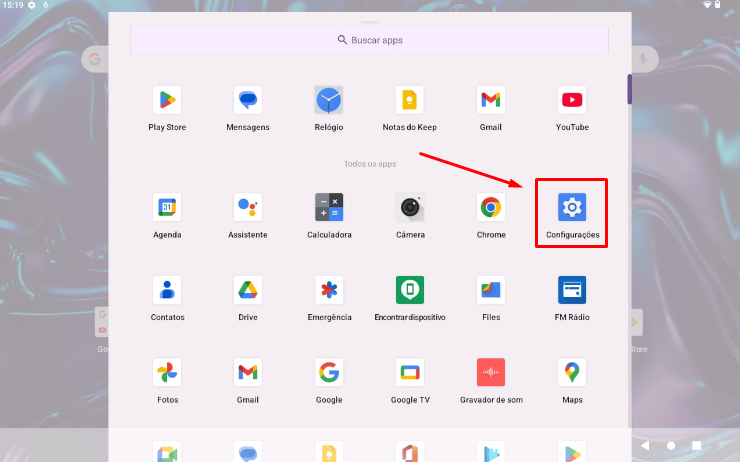Open Gmail in the suggested apps row
This screenshot has width=740, height=462.
click(491, 100)
